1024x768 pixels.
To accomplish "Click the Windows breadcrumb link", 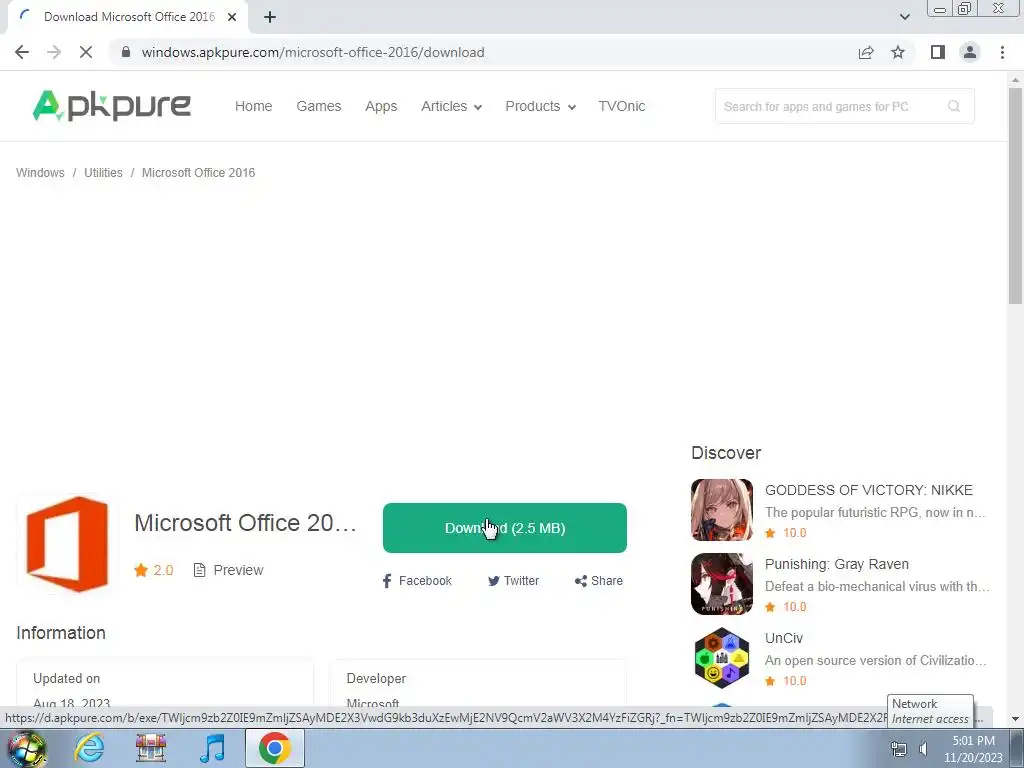I will (x=40, y=172).
